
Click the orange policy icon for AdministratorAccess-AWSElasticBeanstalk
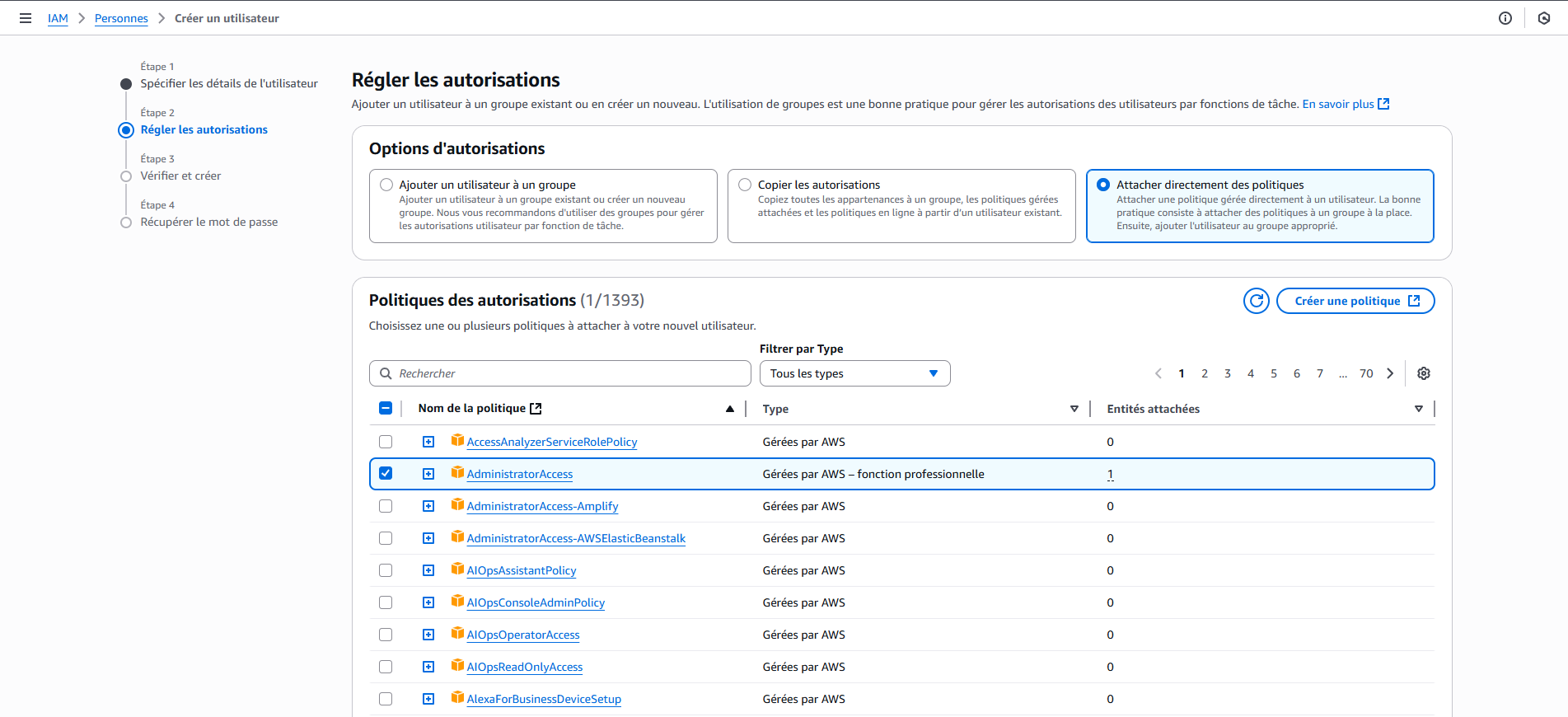pos(457,537)
